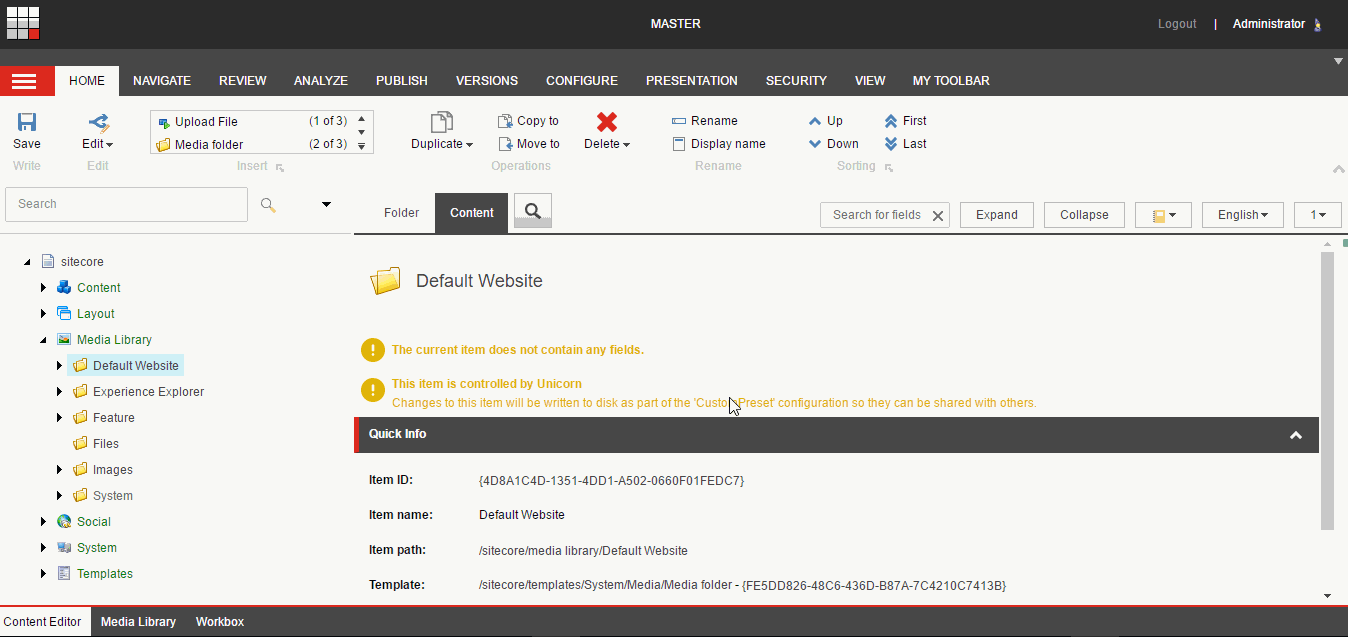Click the Logout link

1177,24
